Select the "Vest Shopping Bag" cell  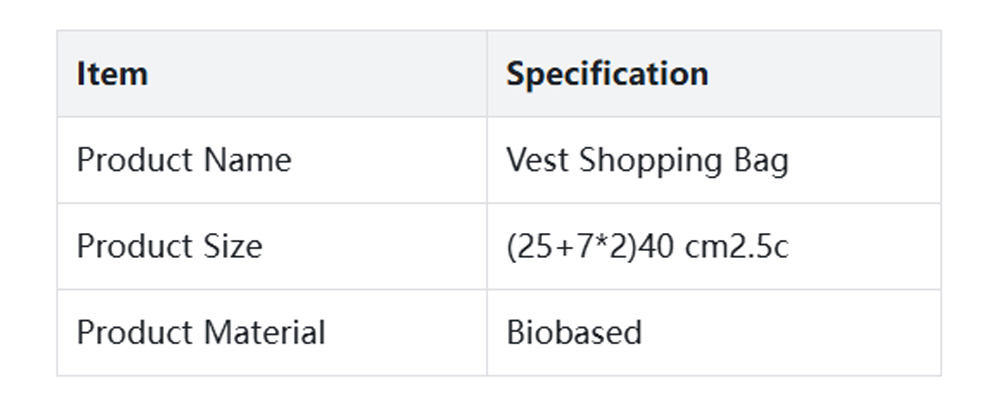pos(647,160)
